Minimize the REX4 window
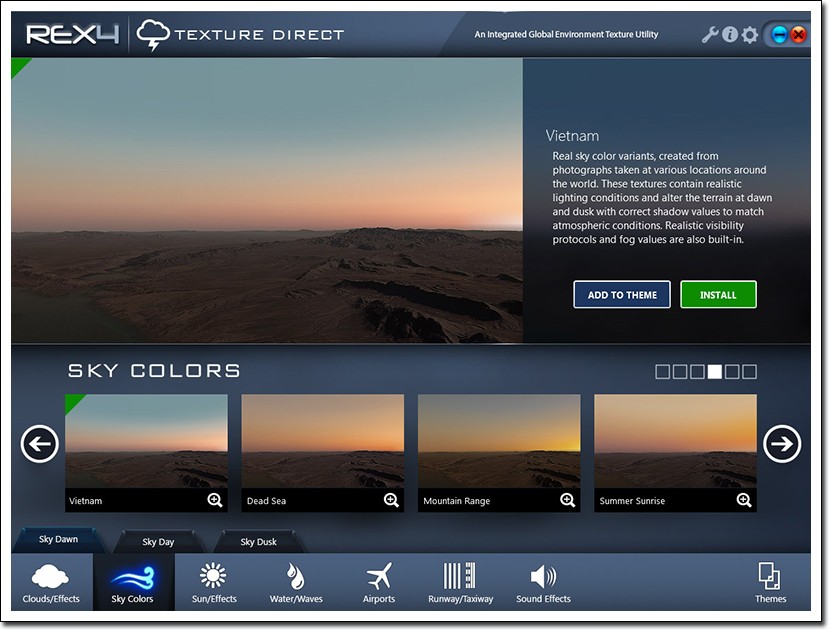This screenshot has width=832, height=632. (779, 35)
